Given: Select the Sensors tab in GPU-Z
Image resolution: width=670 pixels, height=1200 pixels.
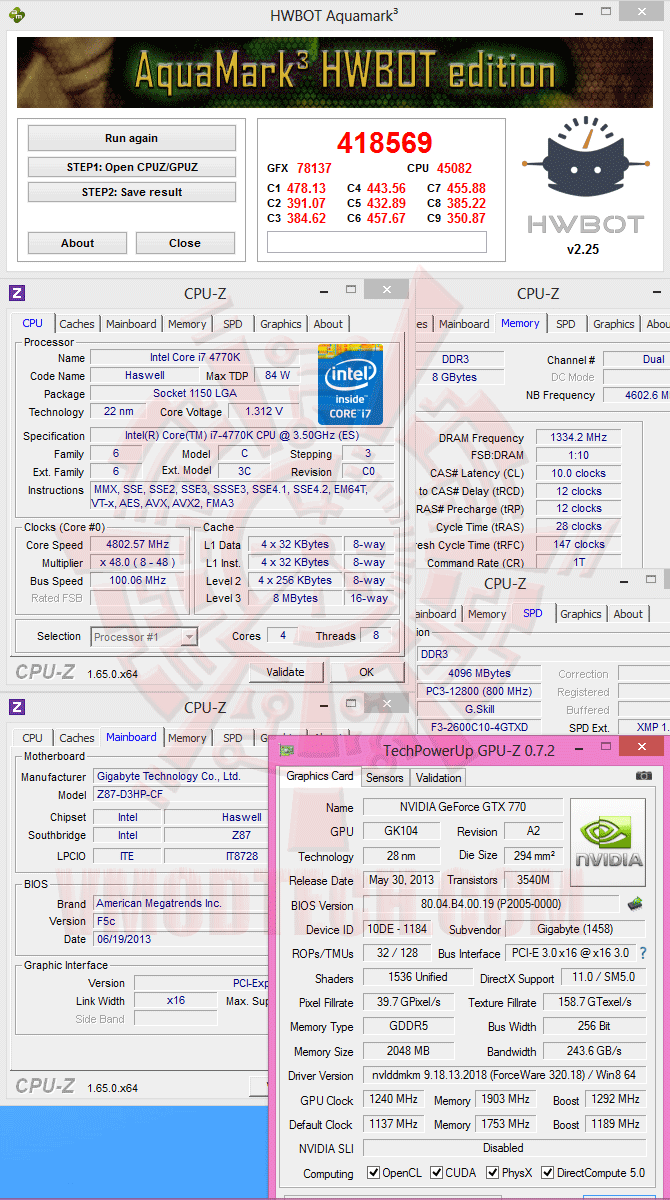Looking at the screenshot, I should (x=384, y=777).
